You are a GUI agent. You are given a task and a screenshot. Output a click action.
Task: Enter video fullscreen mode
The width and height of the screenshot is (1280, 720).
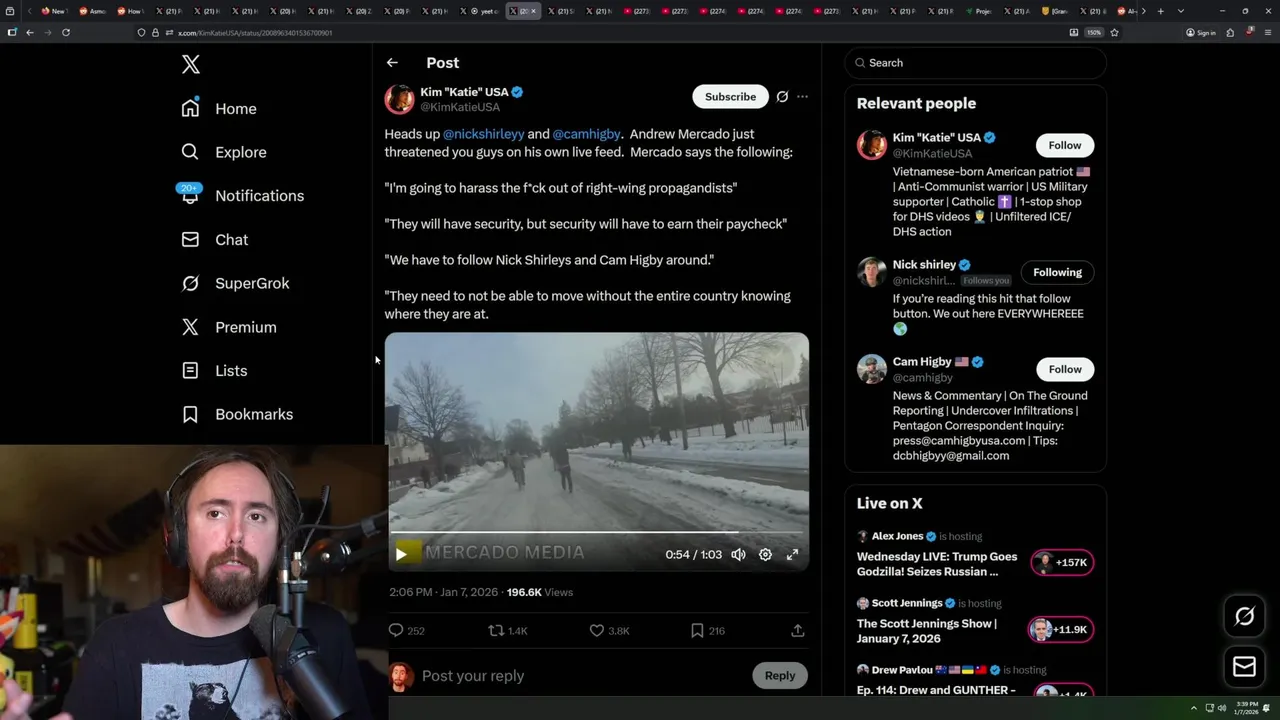point(792,554)
